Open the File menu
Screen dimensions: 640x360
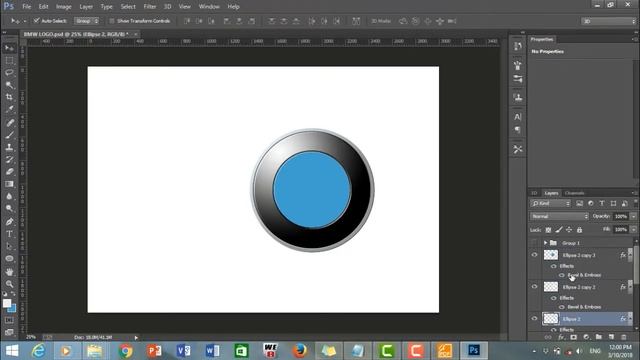point(27,7)
